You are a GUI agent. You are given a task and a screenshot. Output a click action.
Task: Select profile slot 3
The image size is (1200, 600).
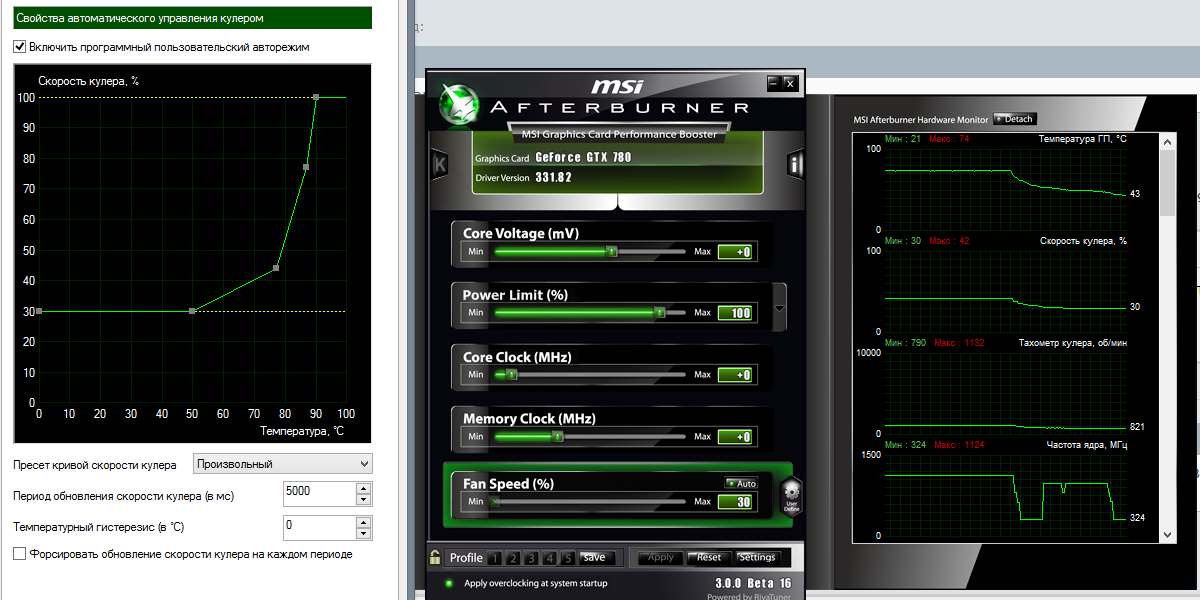click(x=531, y=558)
